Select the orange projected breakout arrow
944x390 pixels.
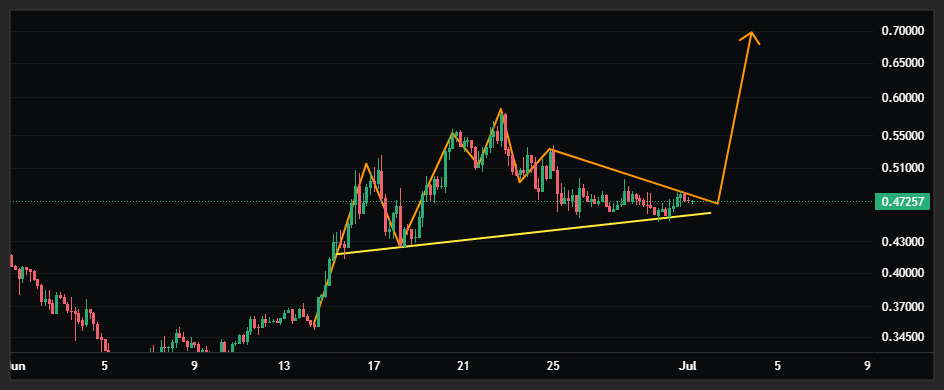pos(736,117)
